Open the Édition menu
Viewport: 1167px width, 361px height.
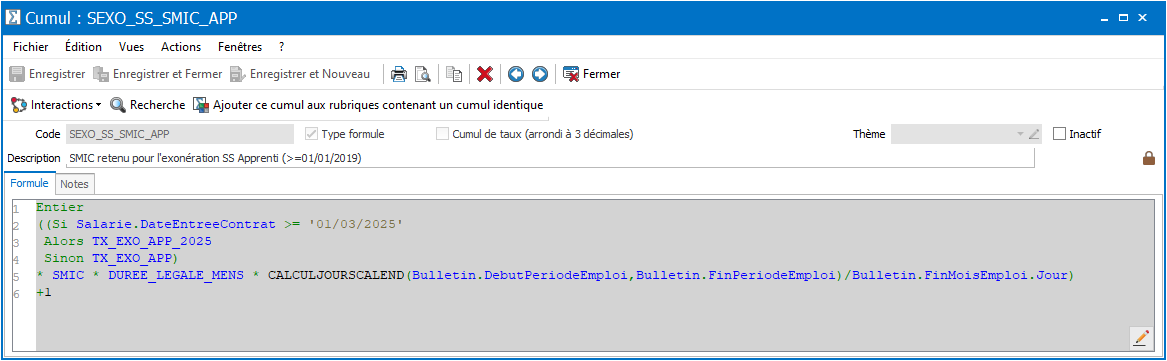click(x=83, y=47)
